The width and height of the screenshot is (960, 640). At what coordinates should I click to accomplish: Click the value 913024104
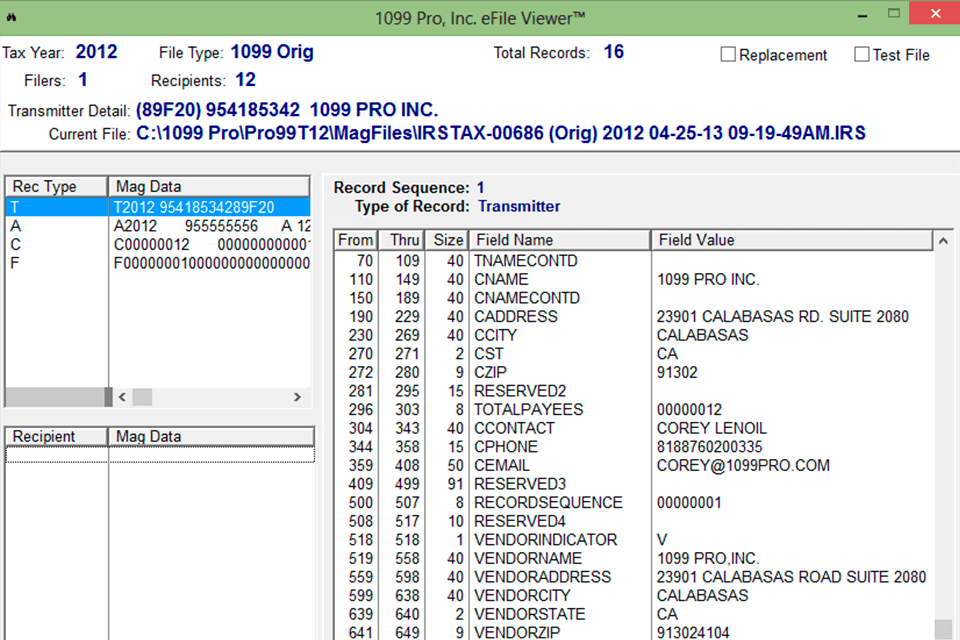coord(693,632)
